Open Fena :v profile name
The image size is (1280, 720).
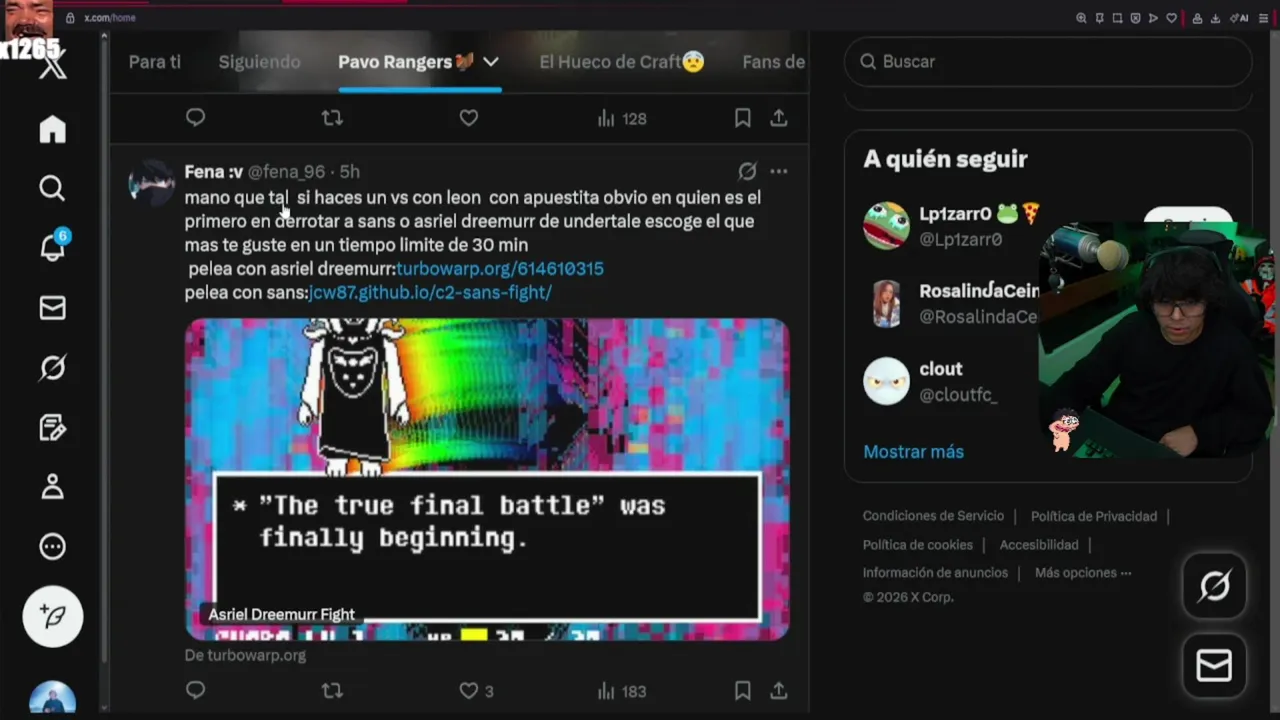[x=214, y=172]
